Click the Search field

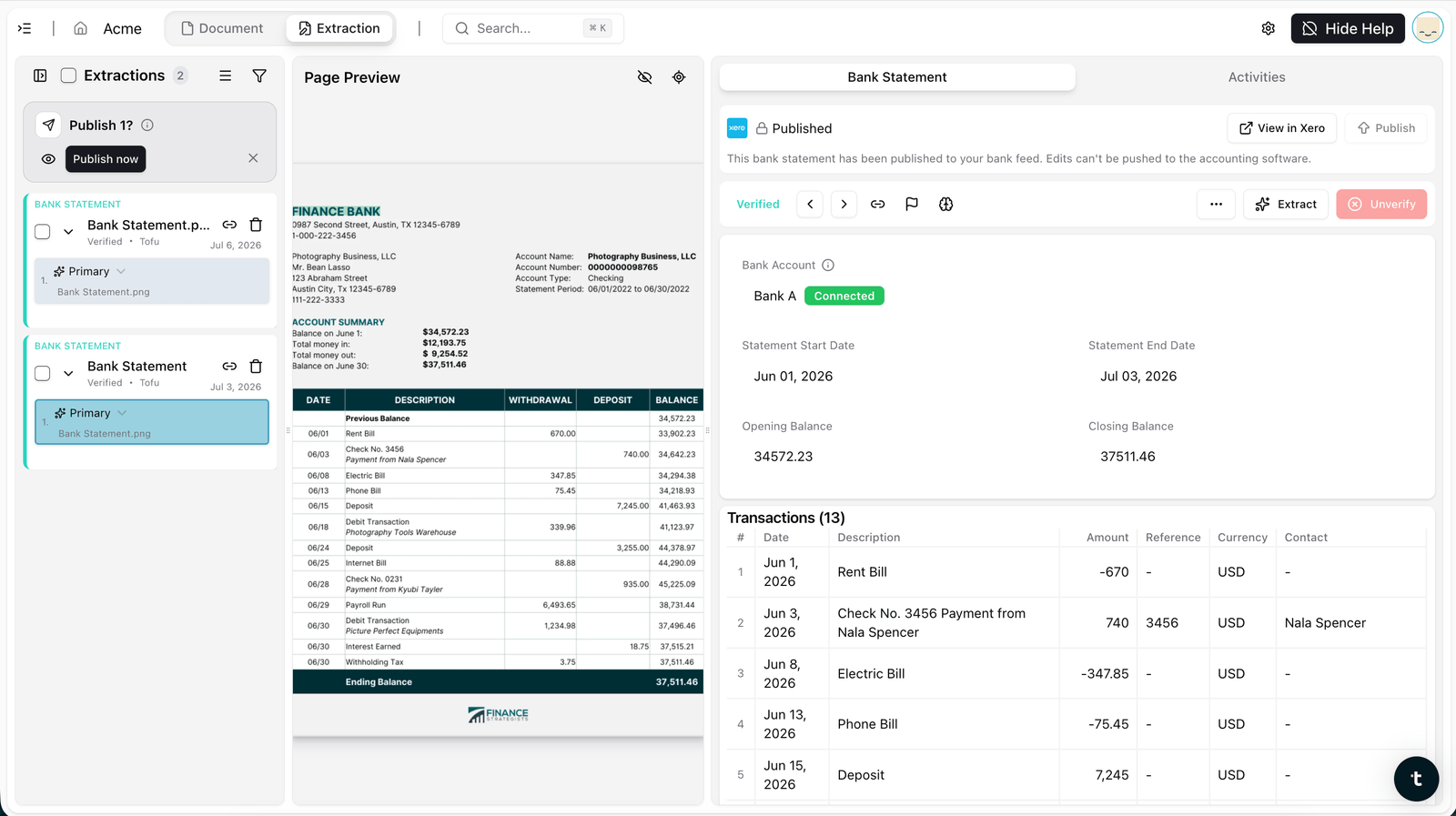coord(533,28)
